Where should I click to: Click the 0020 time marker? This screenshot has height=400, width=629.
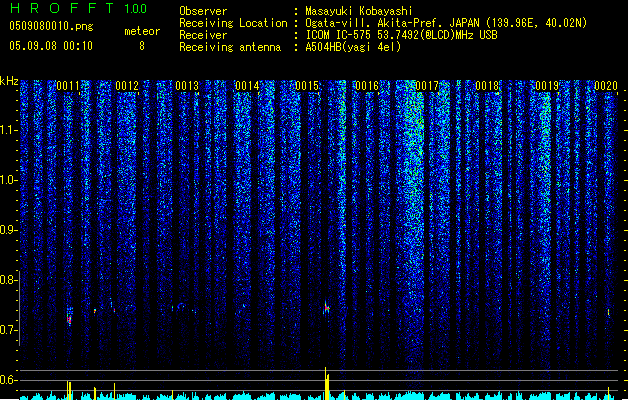coord(606,86)
